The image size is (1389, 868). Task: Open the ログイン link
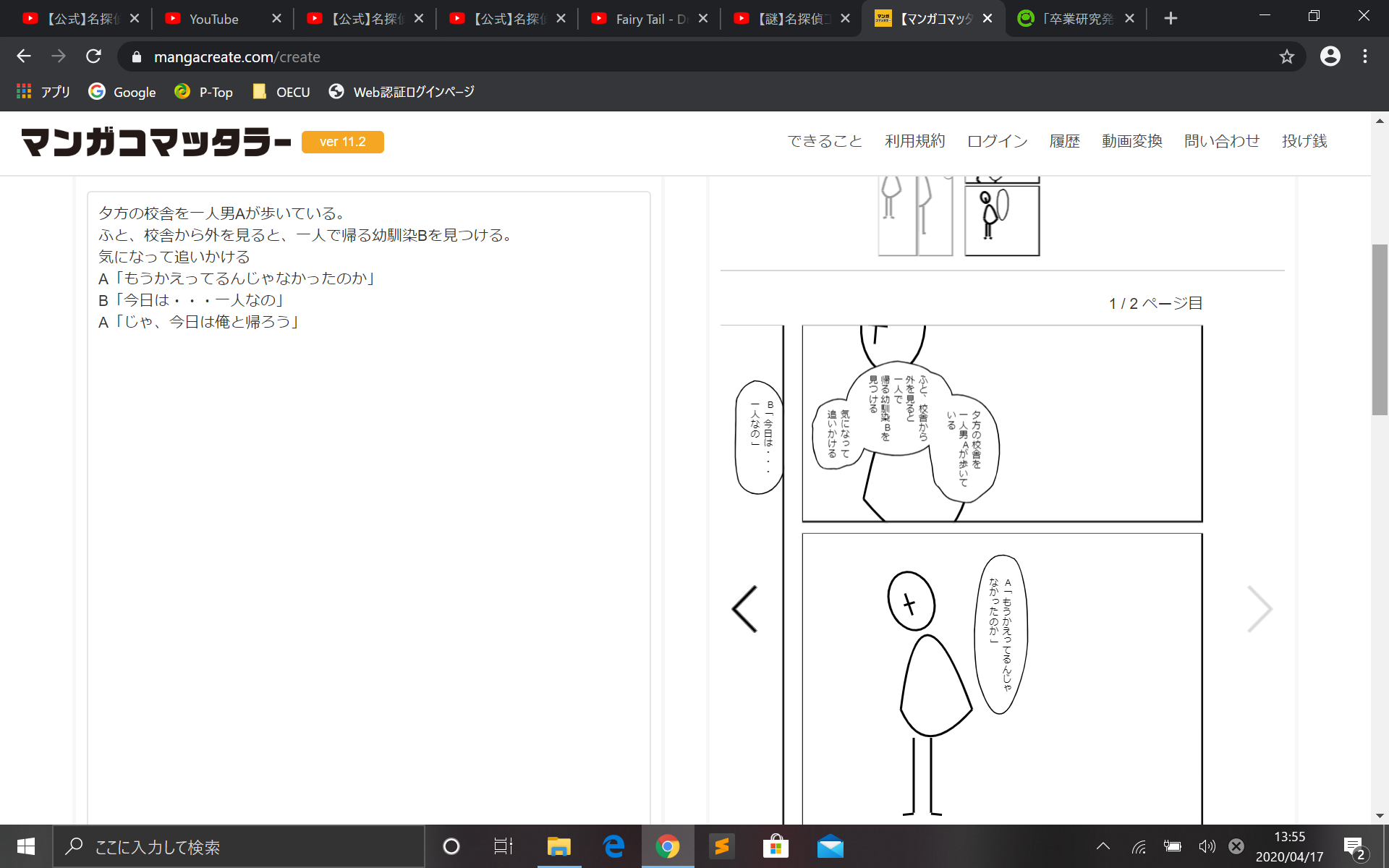tap(998, 142)
